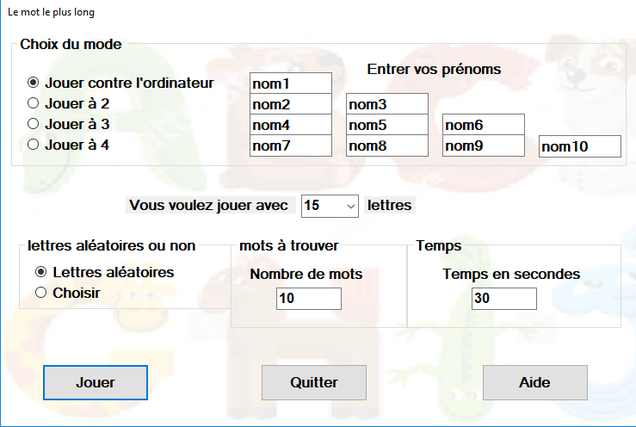This screenshot has height=427, width=636.
Task: Pick the Jouer à 4 mode
Action: pos(68,145)
